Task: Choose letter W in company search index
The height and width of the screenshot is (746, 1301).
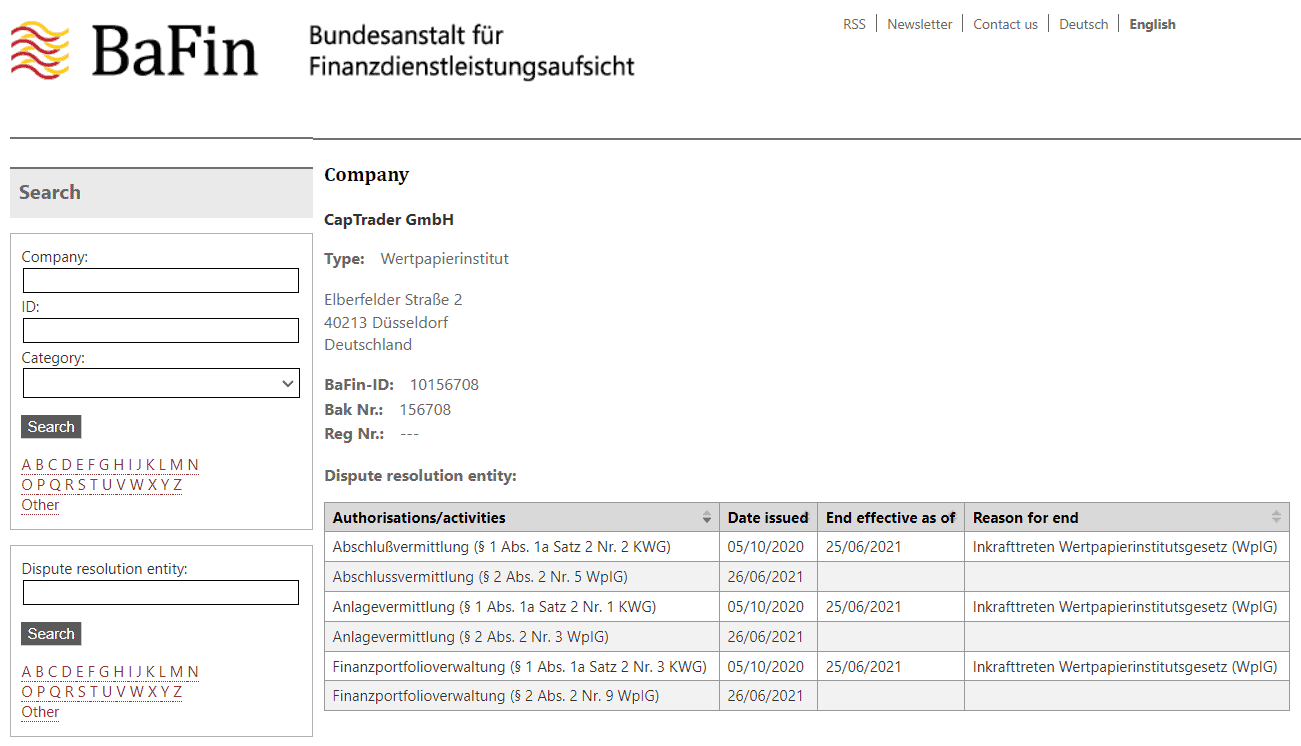Action: 137,485
